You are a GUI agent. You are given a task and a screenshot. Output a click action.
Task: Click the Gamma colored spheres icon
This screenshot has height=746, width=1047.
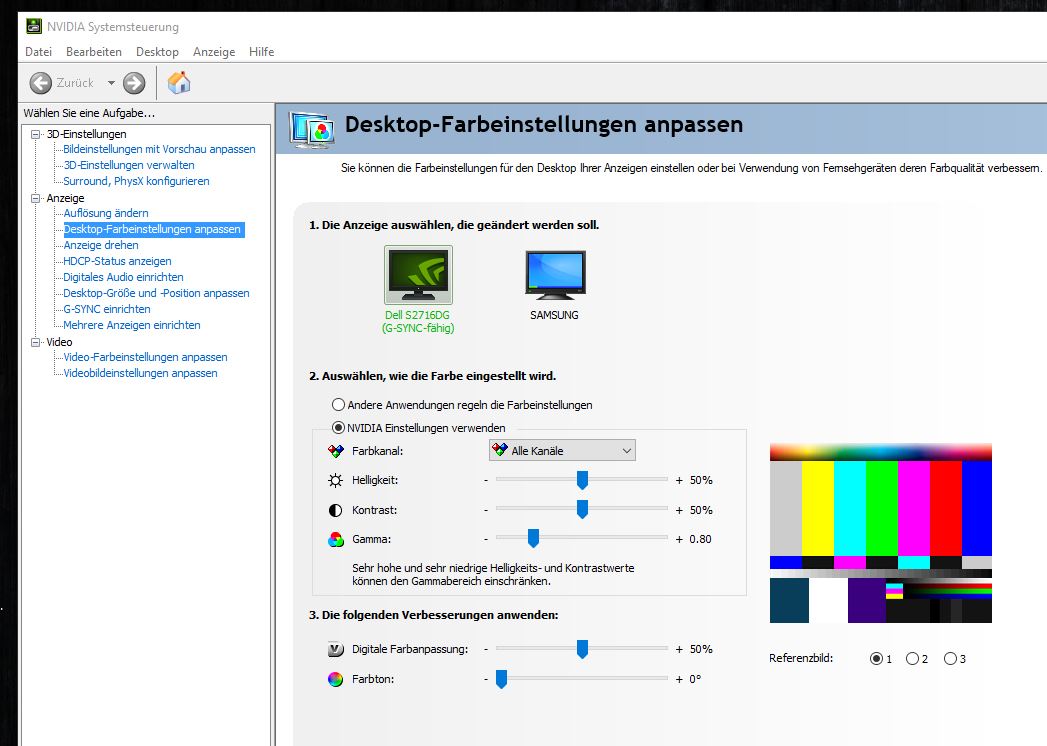tap(336, 539)
